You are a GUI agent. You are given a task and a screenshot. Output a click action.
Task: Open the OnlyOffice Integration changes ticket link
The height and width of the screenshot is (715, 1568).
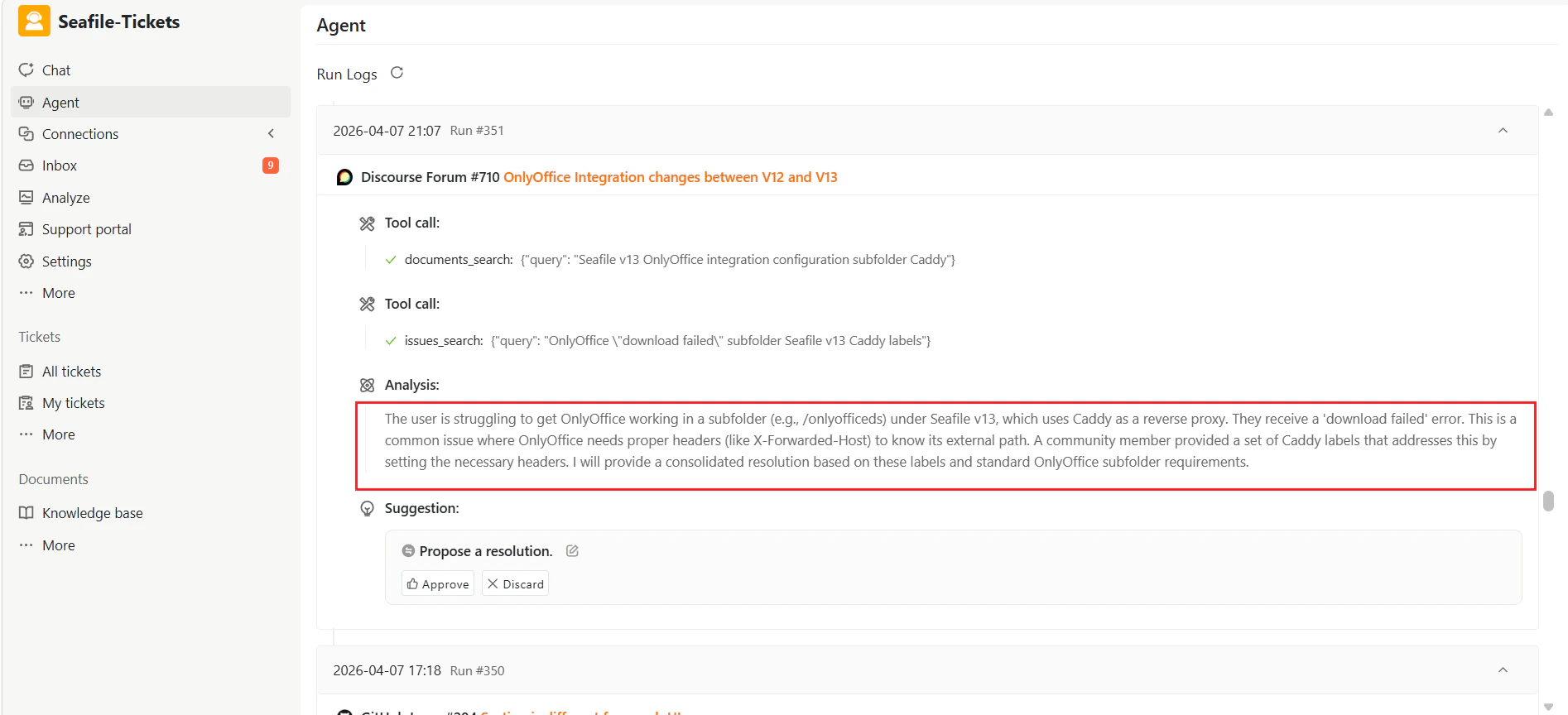click(x=671, y=177)
